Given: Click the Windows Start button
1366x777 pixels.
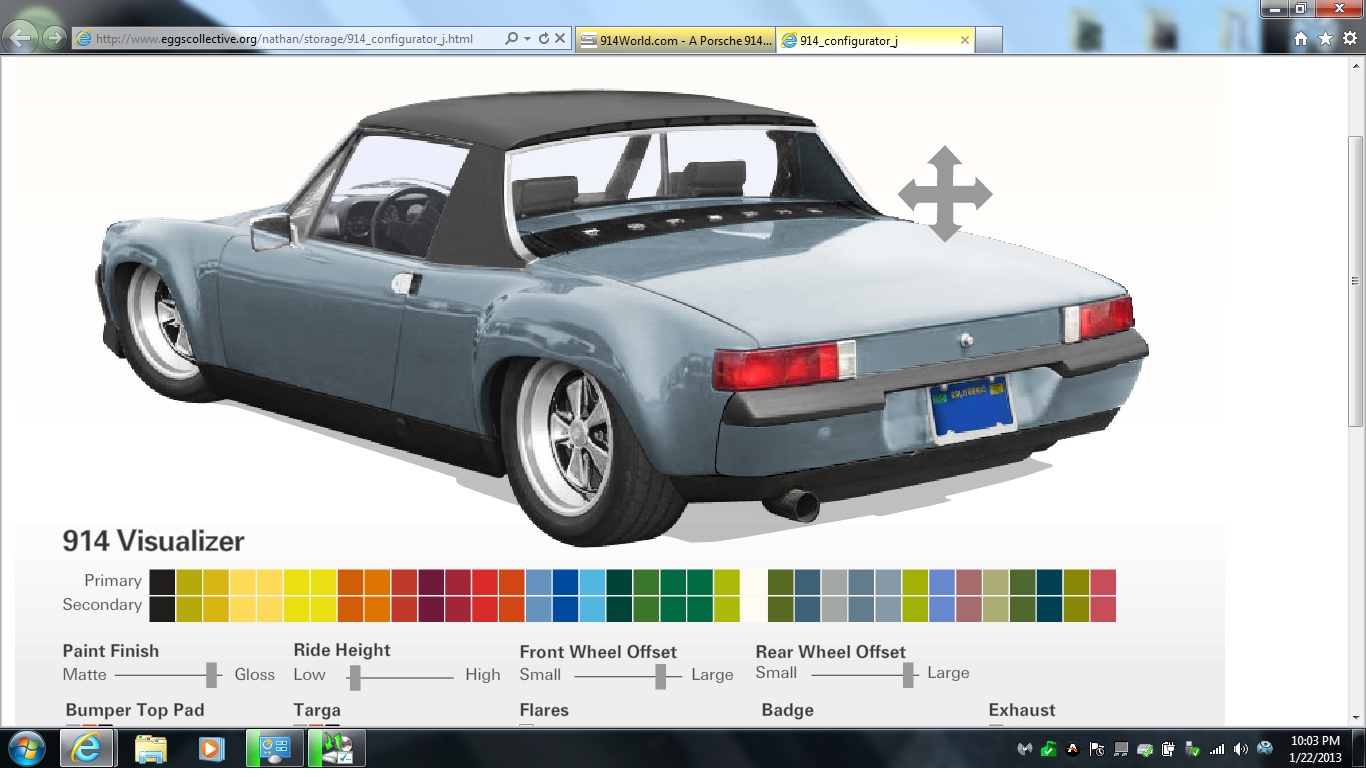Looking at the screenshot, I should [x=26, y=748].
